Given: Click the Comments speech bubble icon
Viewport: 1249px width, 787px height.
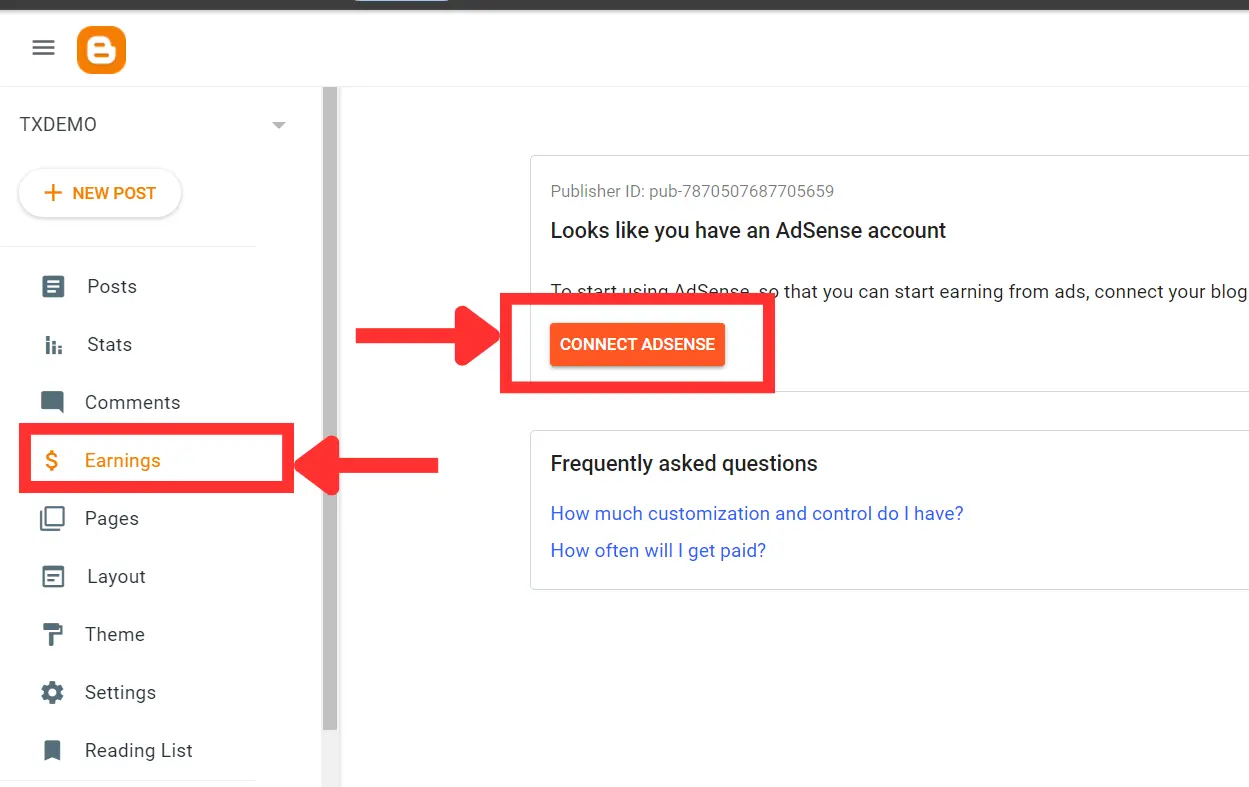Looking at the screenshot, I should (x=51, y=402).
